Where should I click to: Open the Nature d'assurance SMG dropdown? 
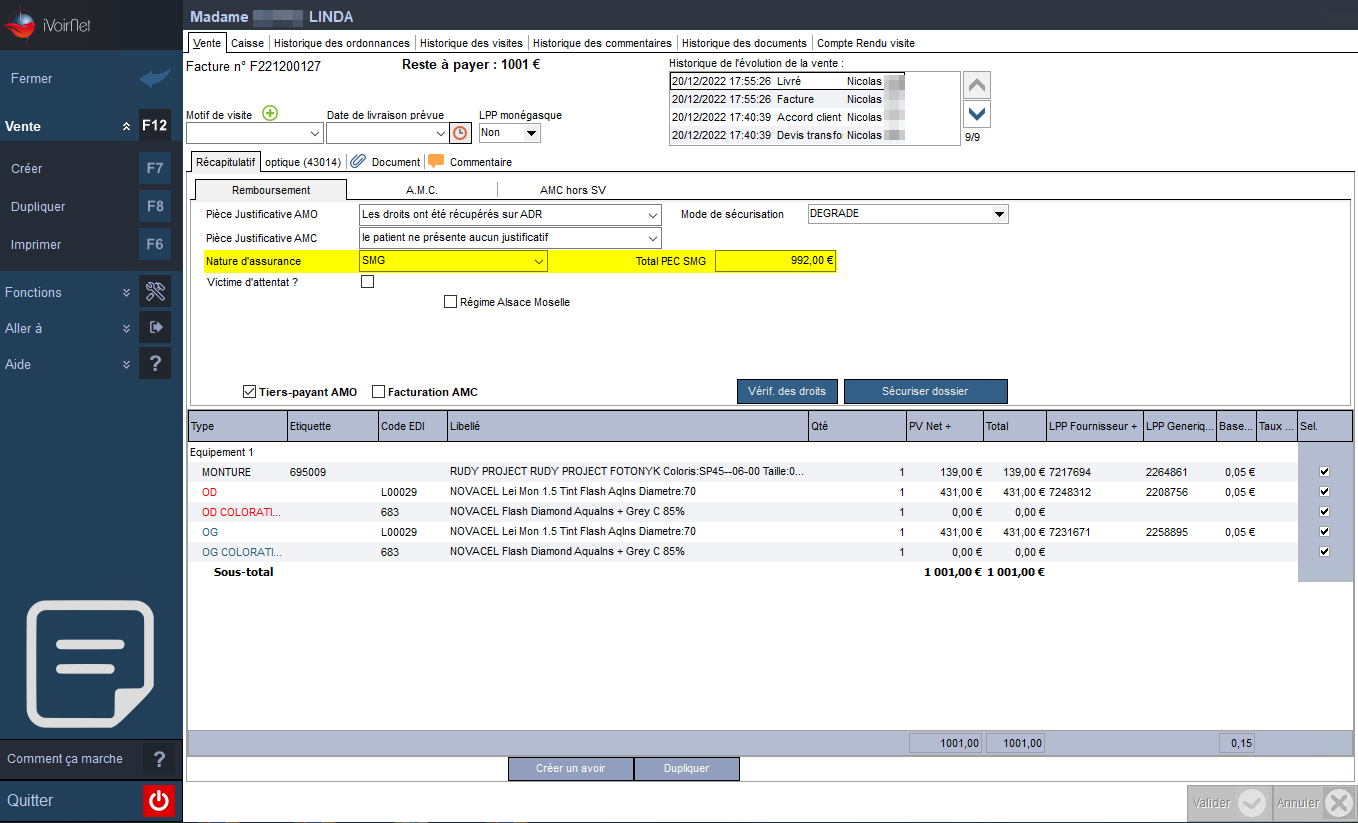[x=453, y=261]
